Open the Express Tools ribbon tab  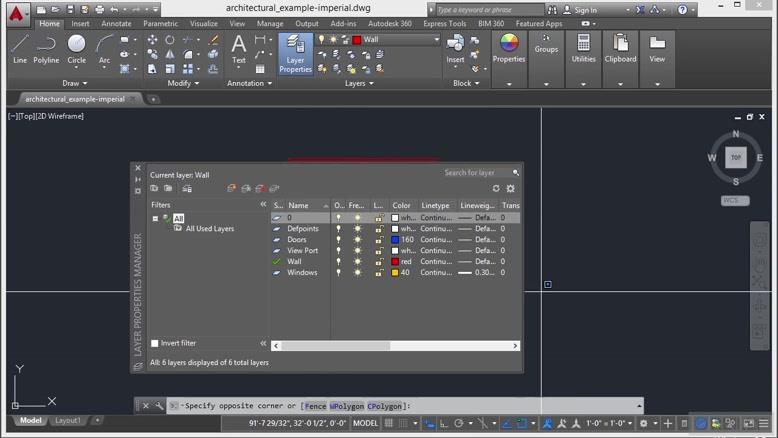(445, 23)
